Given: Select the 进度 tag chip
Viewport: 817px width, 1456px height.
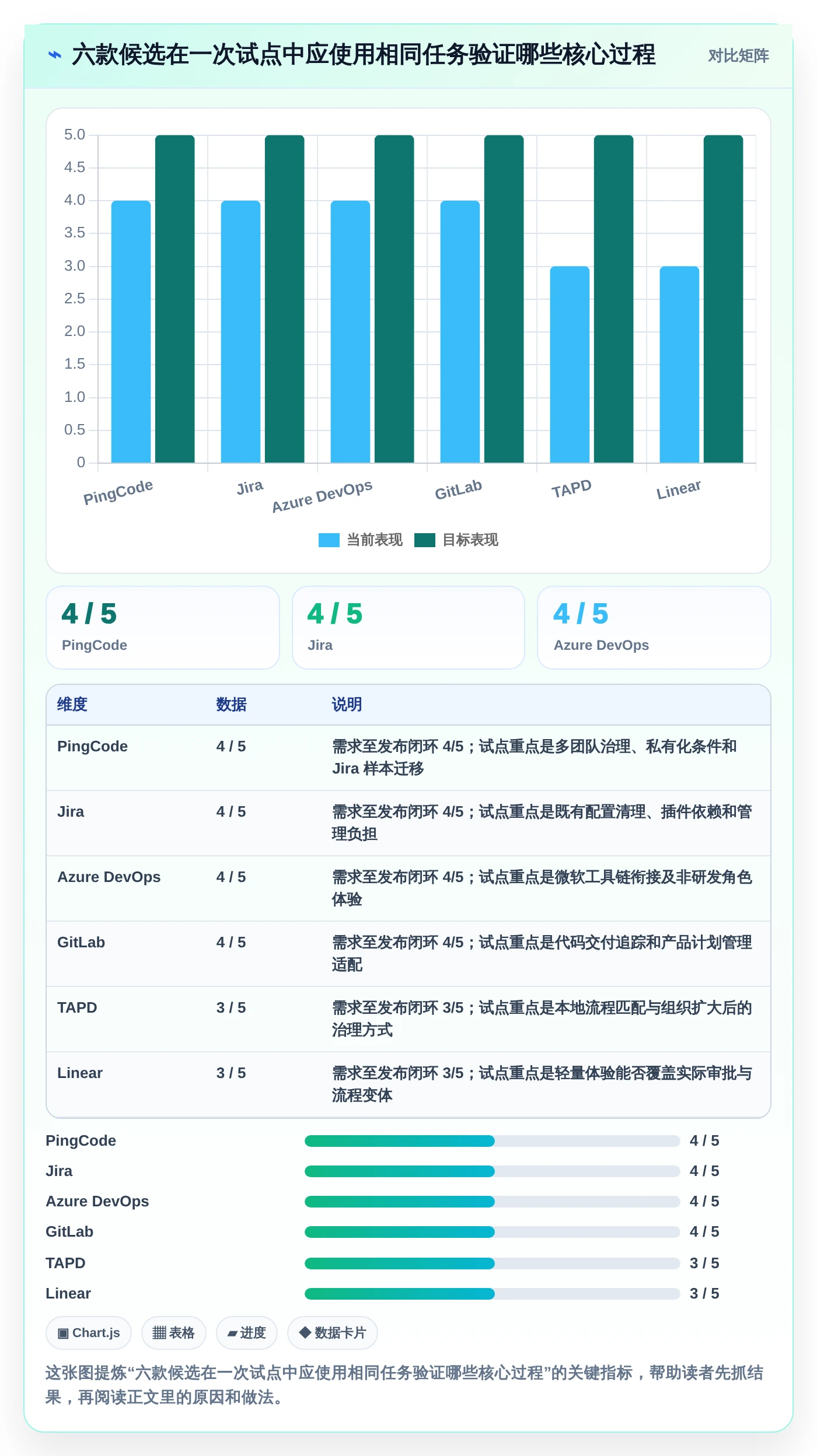Looking at the screenshot, I should [x=247, y=1333].
